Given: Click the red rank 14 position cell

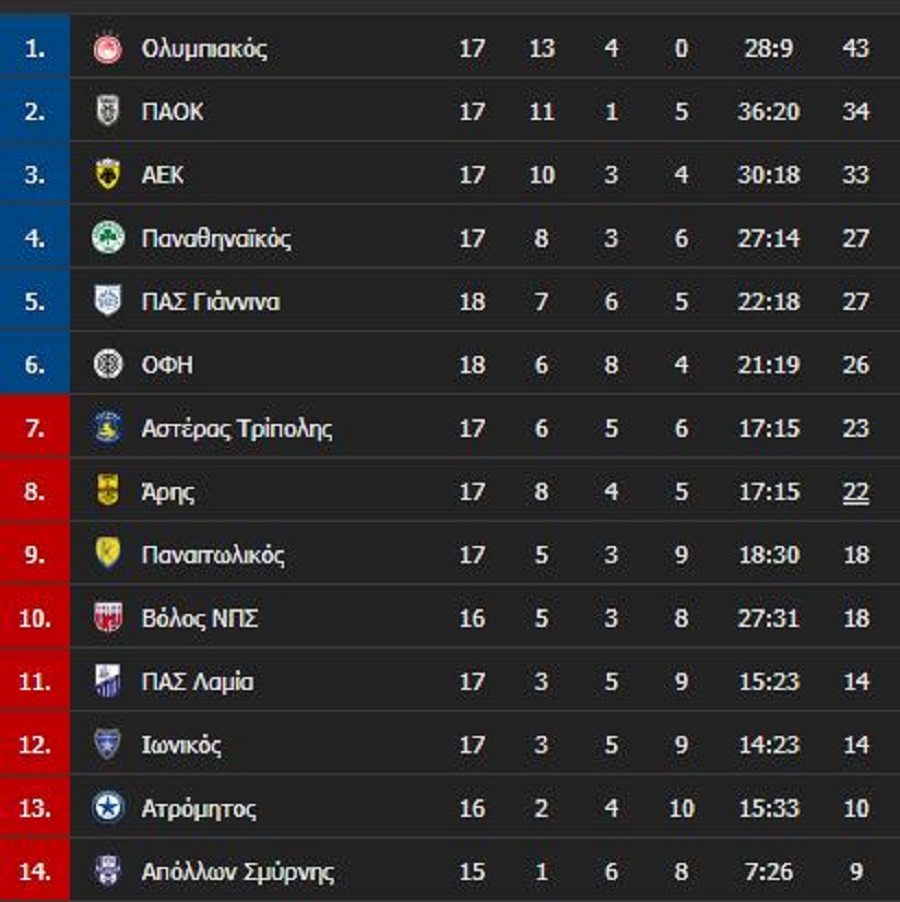Looking at the screenshot, I should [35, 871].
